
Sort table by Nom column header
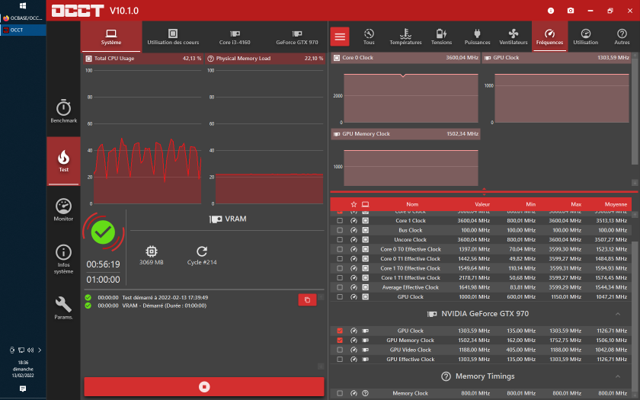412,204
